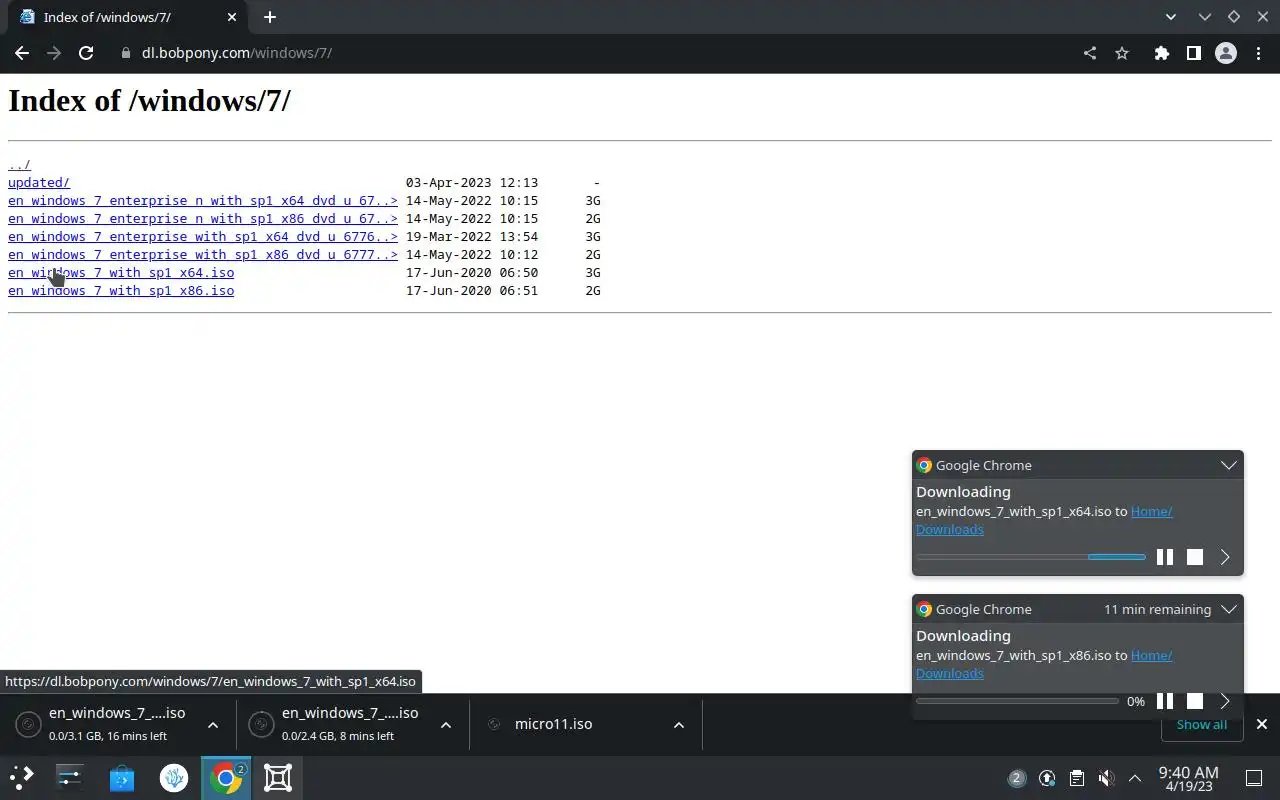Viewport: 1280px width, 800px height.
Task: Collapse the x64.iso notification chevron
Action: coord(1229,465)
